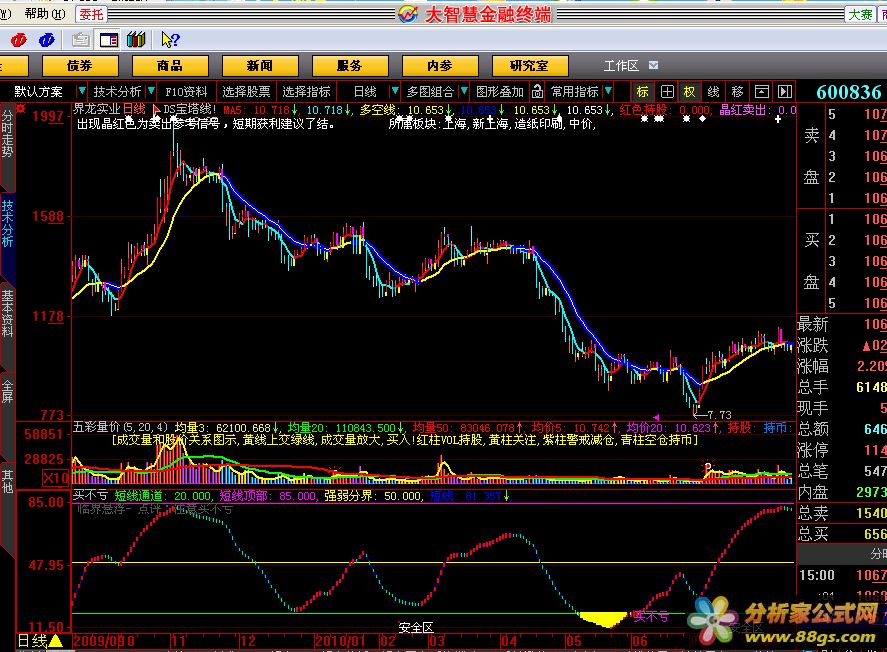Image resolution: width=887 pixels, height=652 pixels.
Task: Click the red gear icon at chart corner
Action: pos(21,108)
